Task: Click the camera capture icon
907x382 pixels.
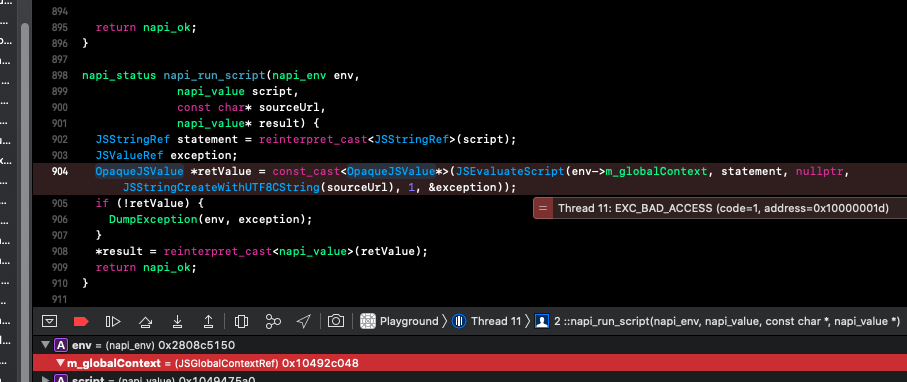Action: coord(336,321)
